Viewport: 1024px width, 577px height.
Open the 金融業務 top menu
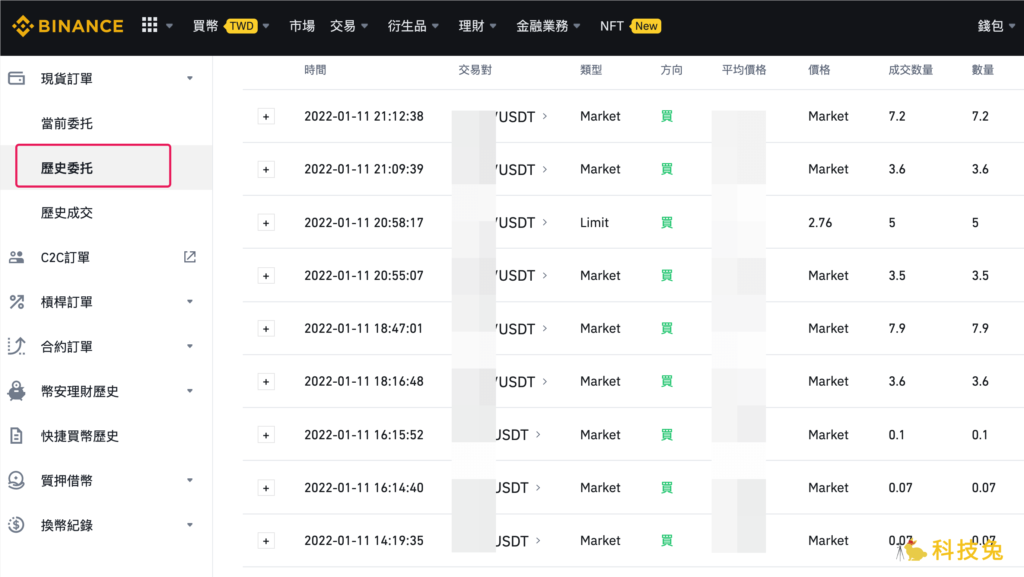click(548, 26)
